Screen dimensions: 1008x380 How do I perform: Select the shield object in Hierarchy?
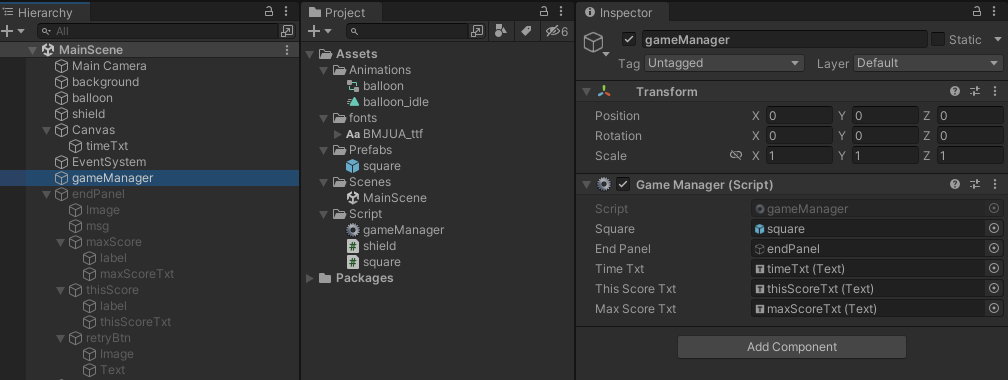(x=88, y=114)
